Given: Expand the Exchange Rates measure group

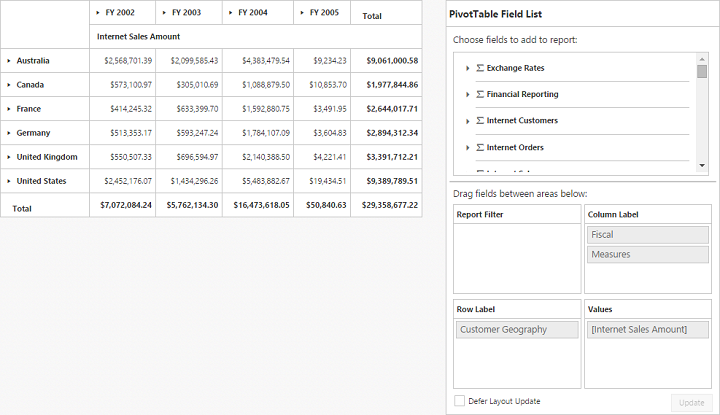Looking at the screenshot, I should point(467,68).
